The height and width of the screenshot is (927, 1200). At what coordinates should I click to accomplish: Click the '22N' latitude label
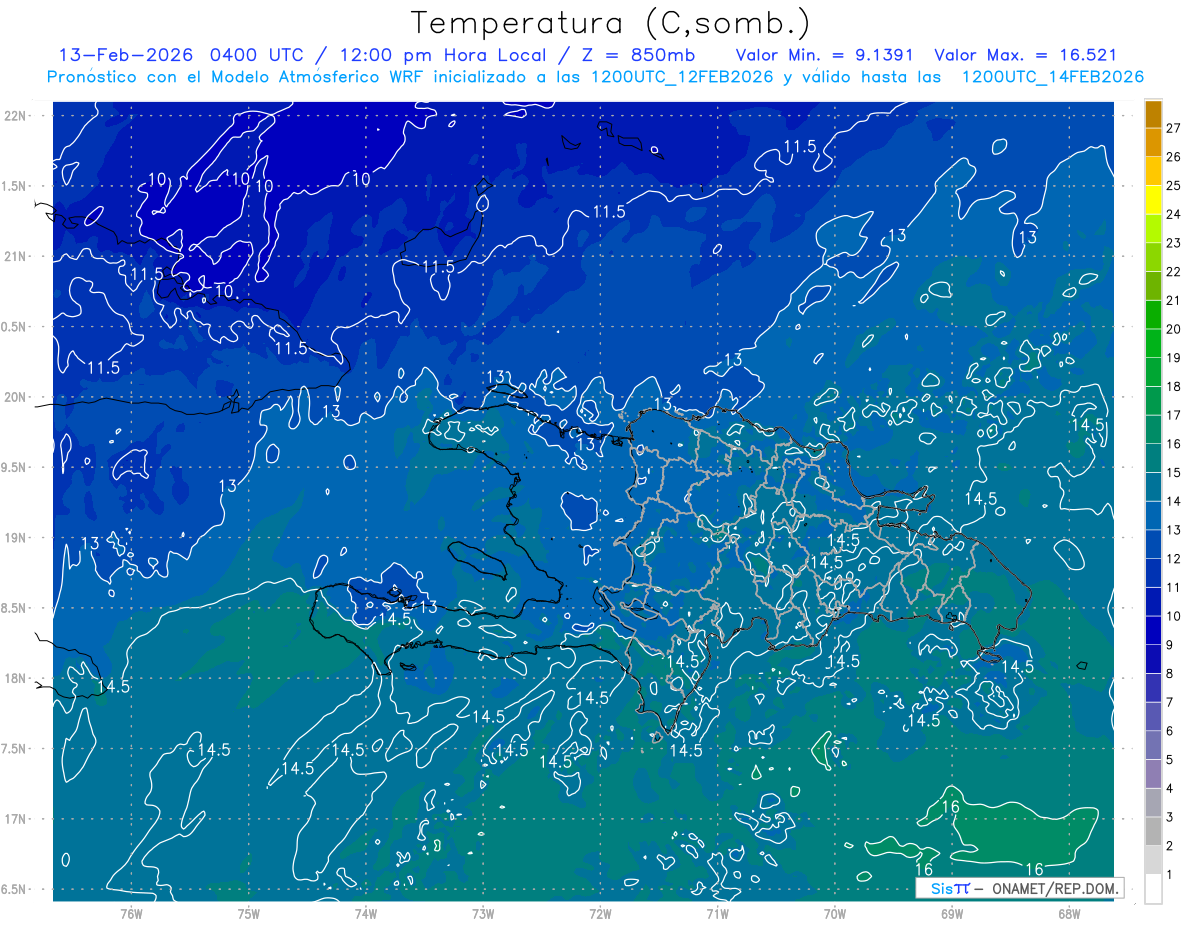(x=14, y=116)
